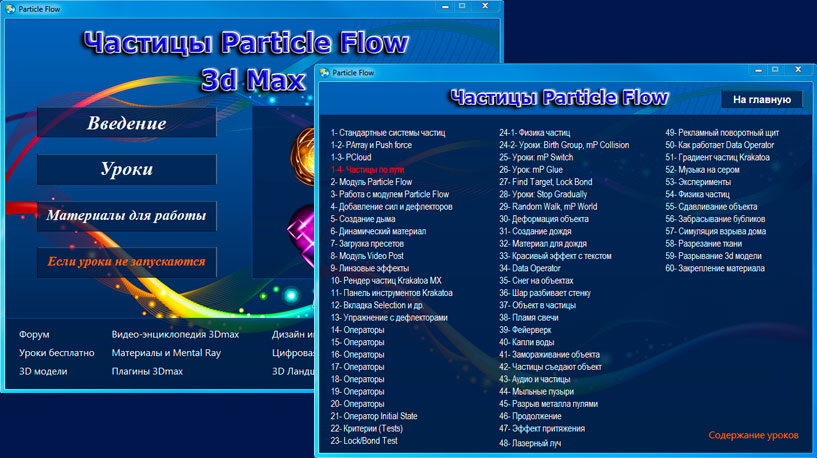The height and width of the screenshot is (458, 817).
Task: Open Видео-энциклопедия 3Dmax link
Action: click(x=175, y=335)
